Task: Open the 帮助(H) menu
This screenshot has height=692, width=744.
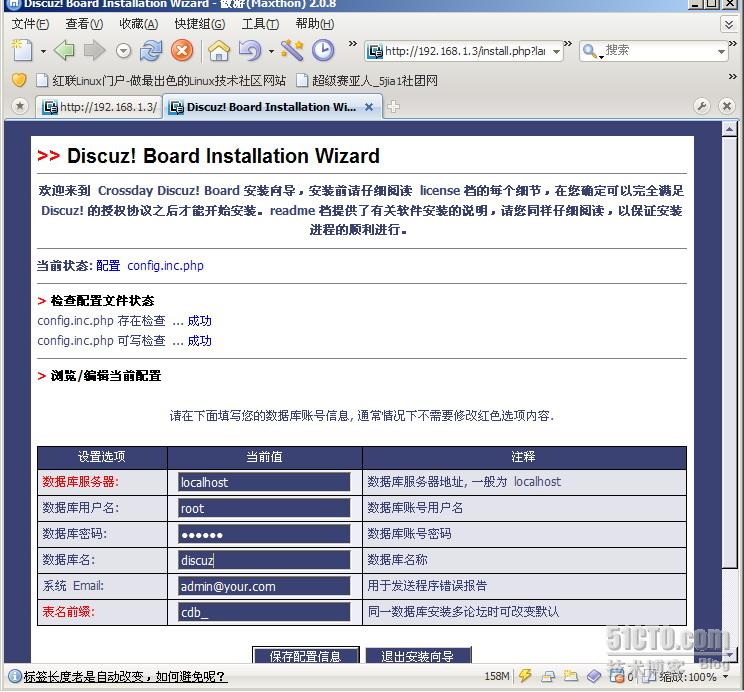Action: 315,24
